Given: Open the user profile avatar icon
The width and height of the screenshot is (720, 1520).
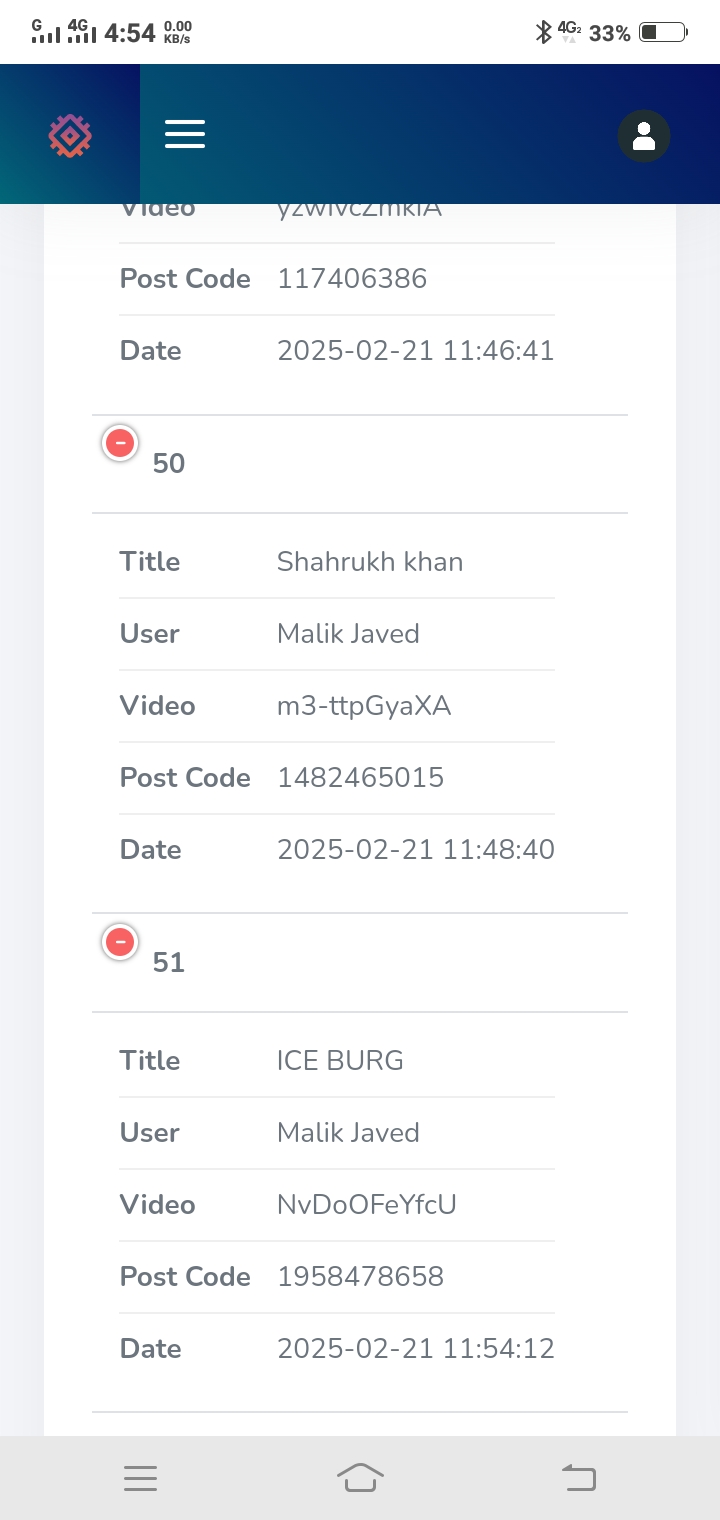Looking at the screenshot, I should click(x=644, y=135).
